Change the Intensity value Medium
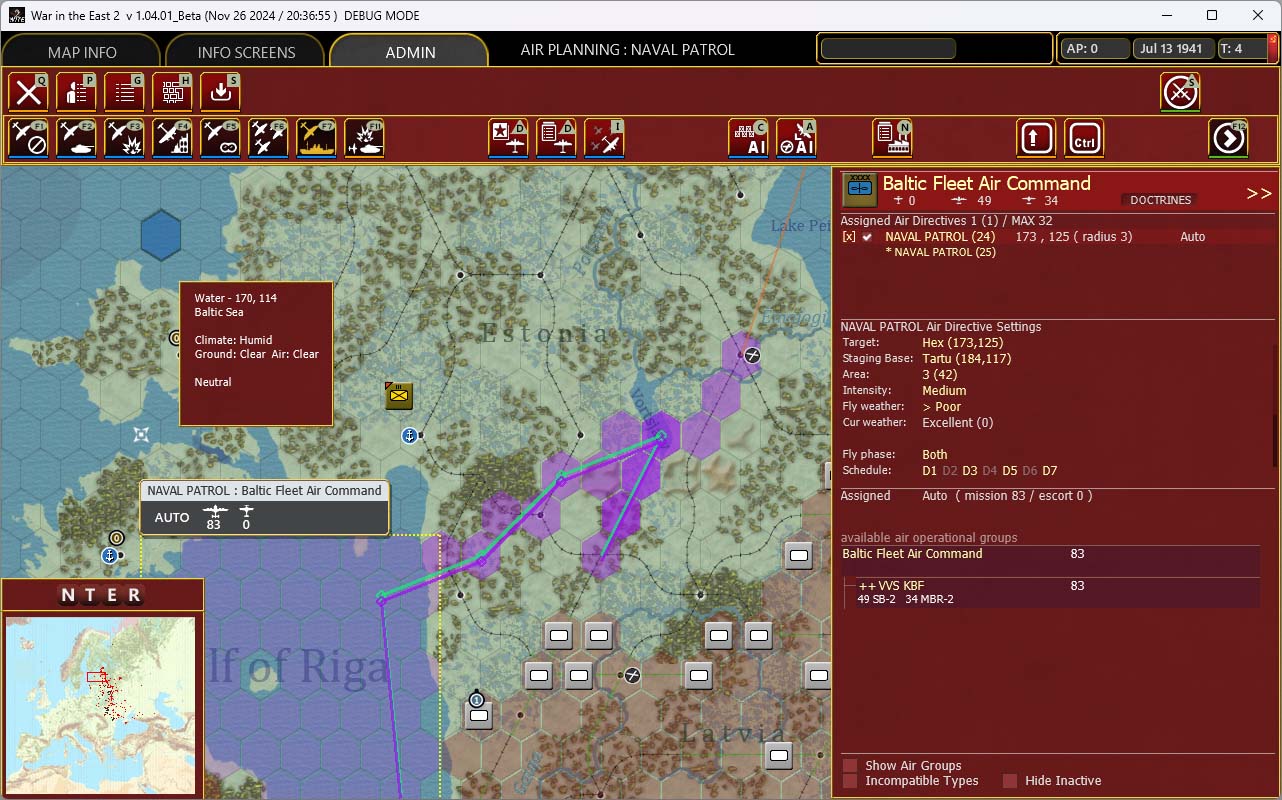The height and width of the screenshot is (800, 1282). point(944,391)
